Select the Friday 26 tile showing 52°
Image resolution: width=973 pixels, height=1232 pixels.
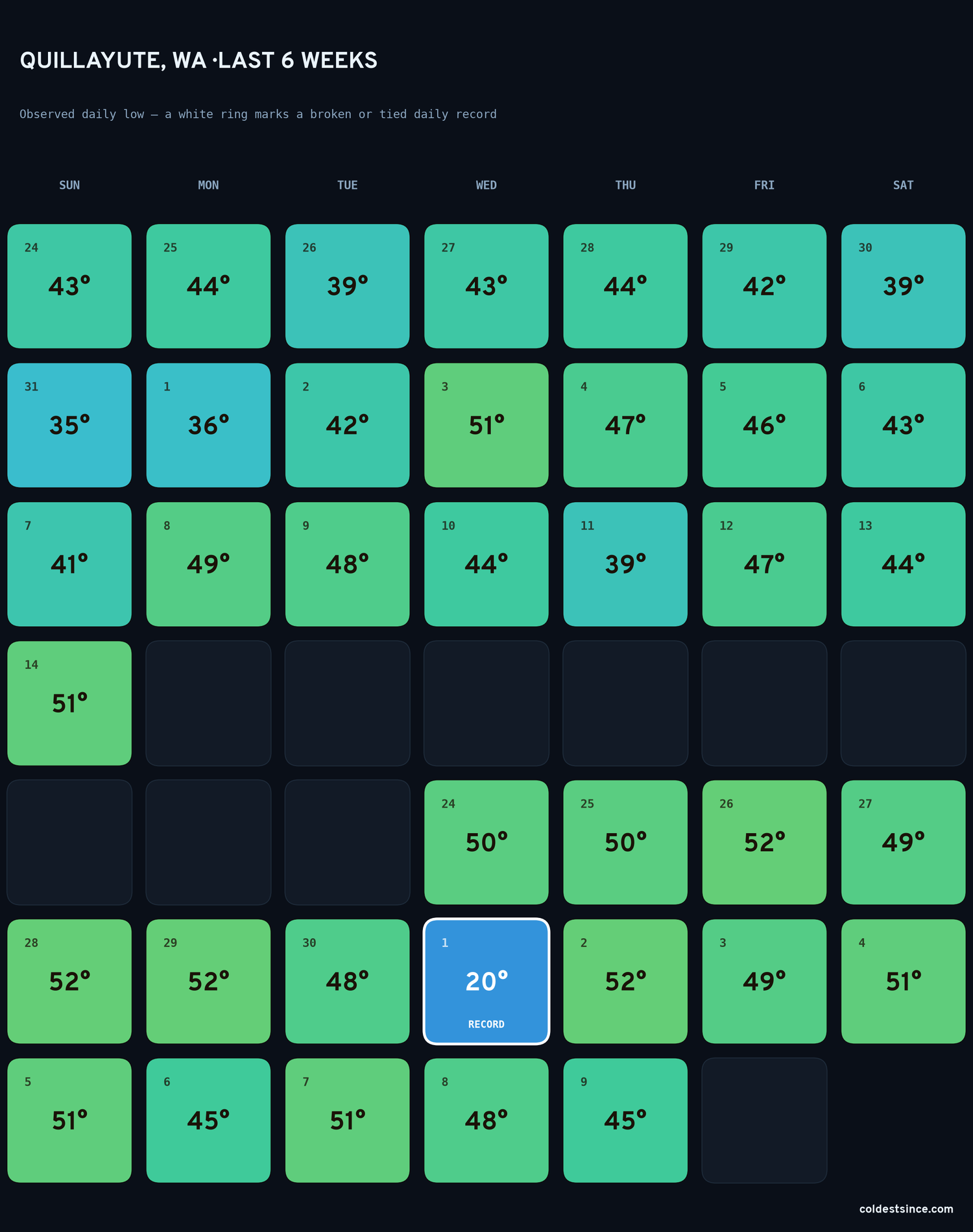point(764,842)
